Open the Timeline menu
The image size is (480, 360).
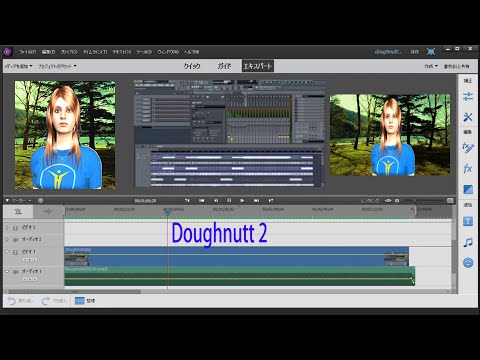[95, 52]
